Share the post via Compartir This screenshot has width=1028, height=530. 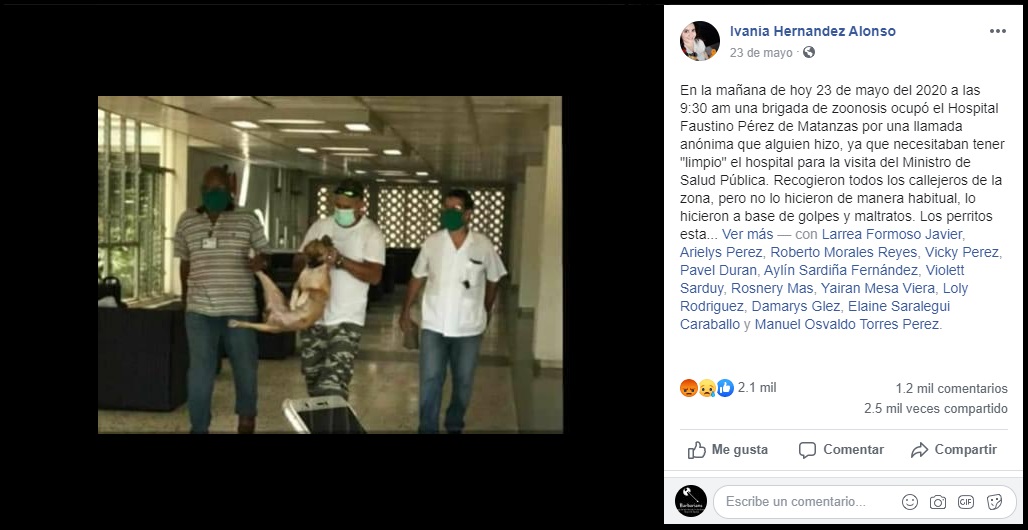pos(954,450)
